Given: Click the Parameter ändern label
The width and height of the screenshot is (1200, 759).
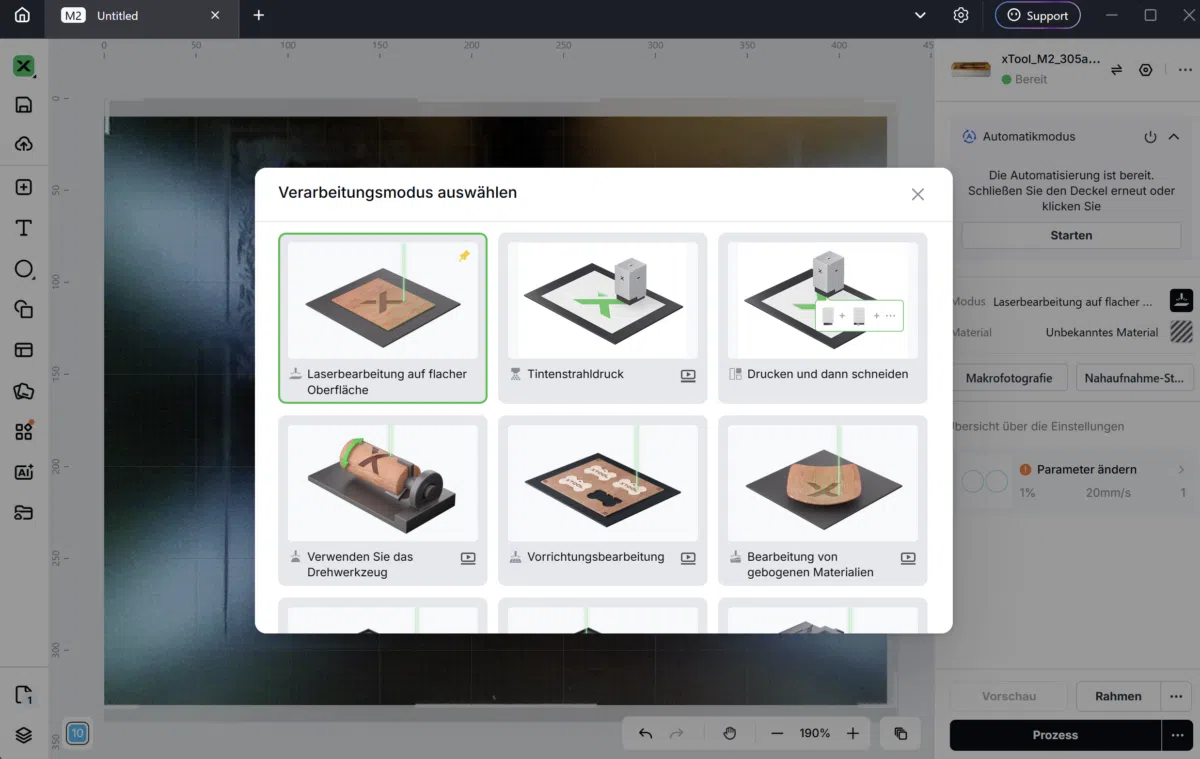Looking at the screenshot, I should 1086,469.
